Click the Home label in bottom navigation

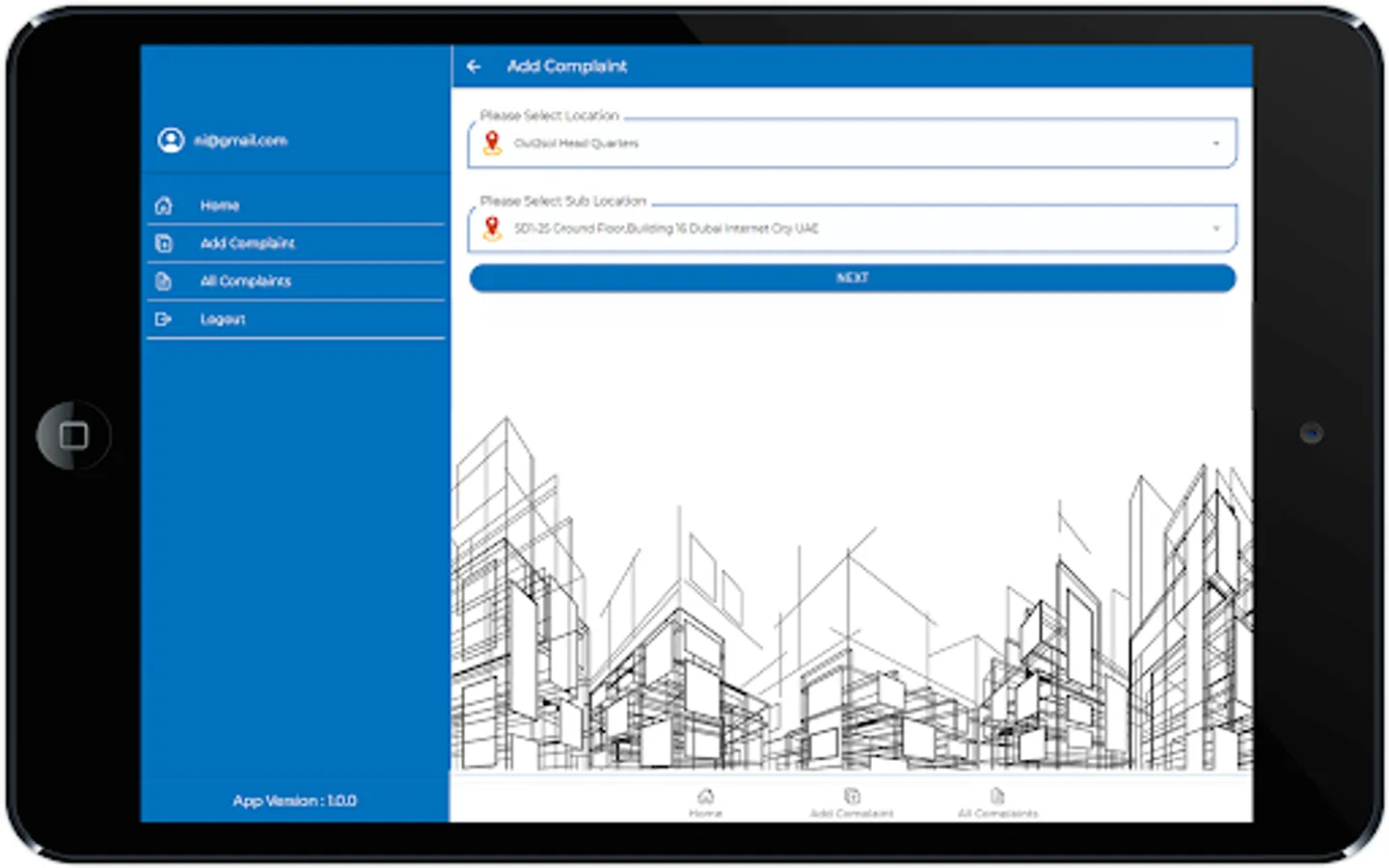pyautogui.click(x=706, y=814)
